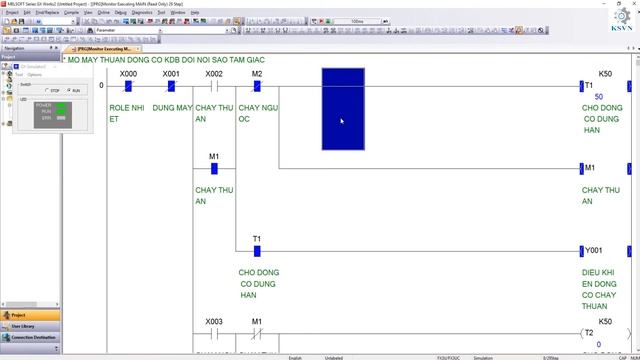Switch to PRG Monitor Executing MAIN tab
The image size is (640, 360).
point(104,49)
